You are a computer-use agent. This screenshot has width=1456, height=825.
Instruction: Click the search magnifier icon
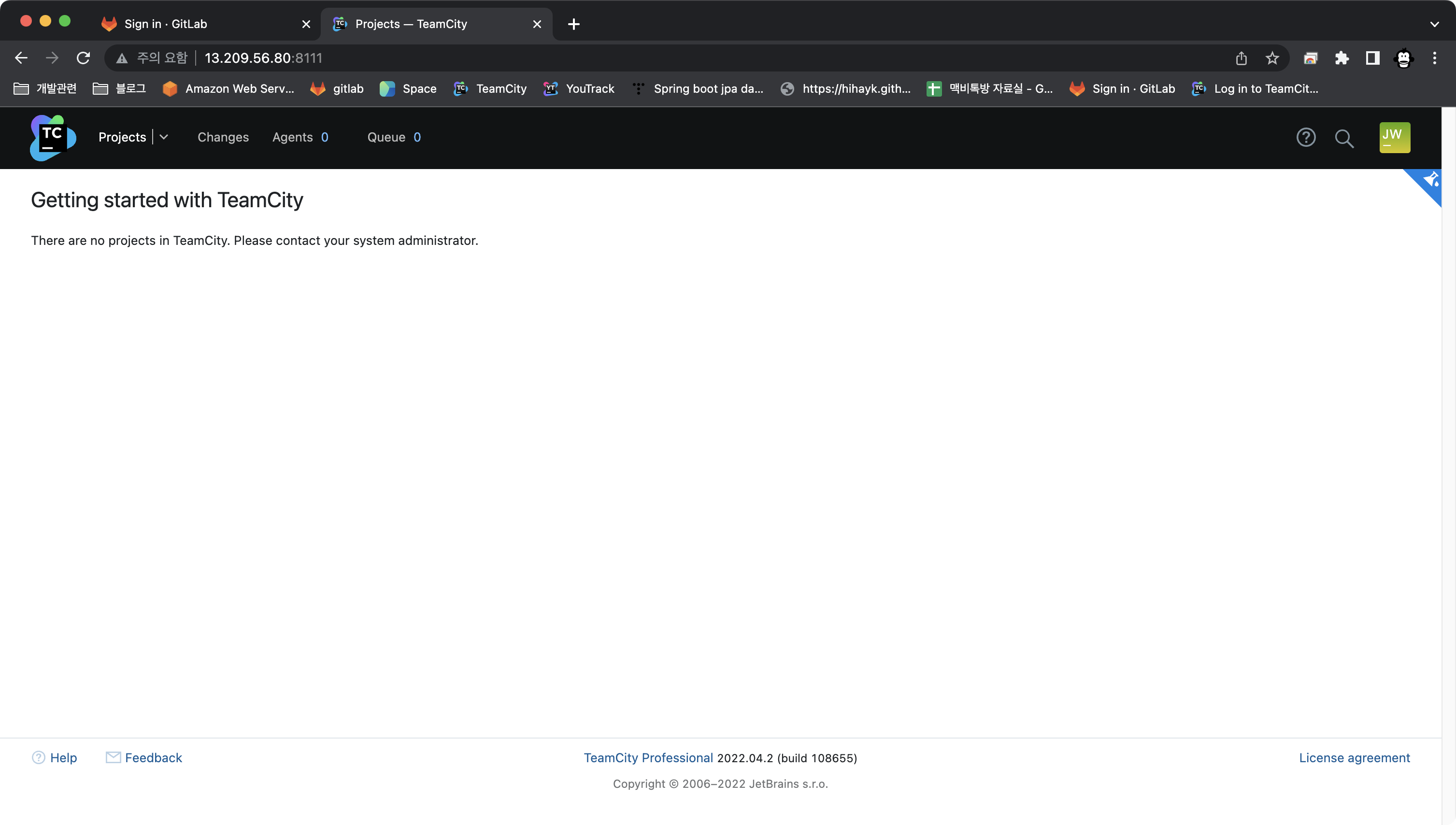(x=1344, y=138)
